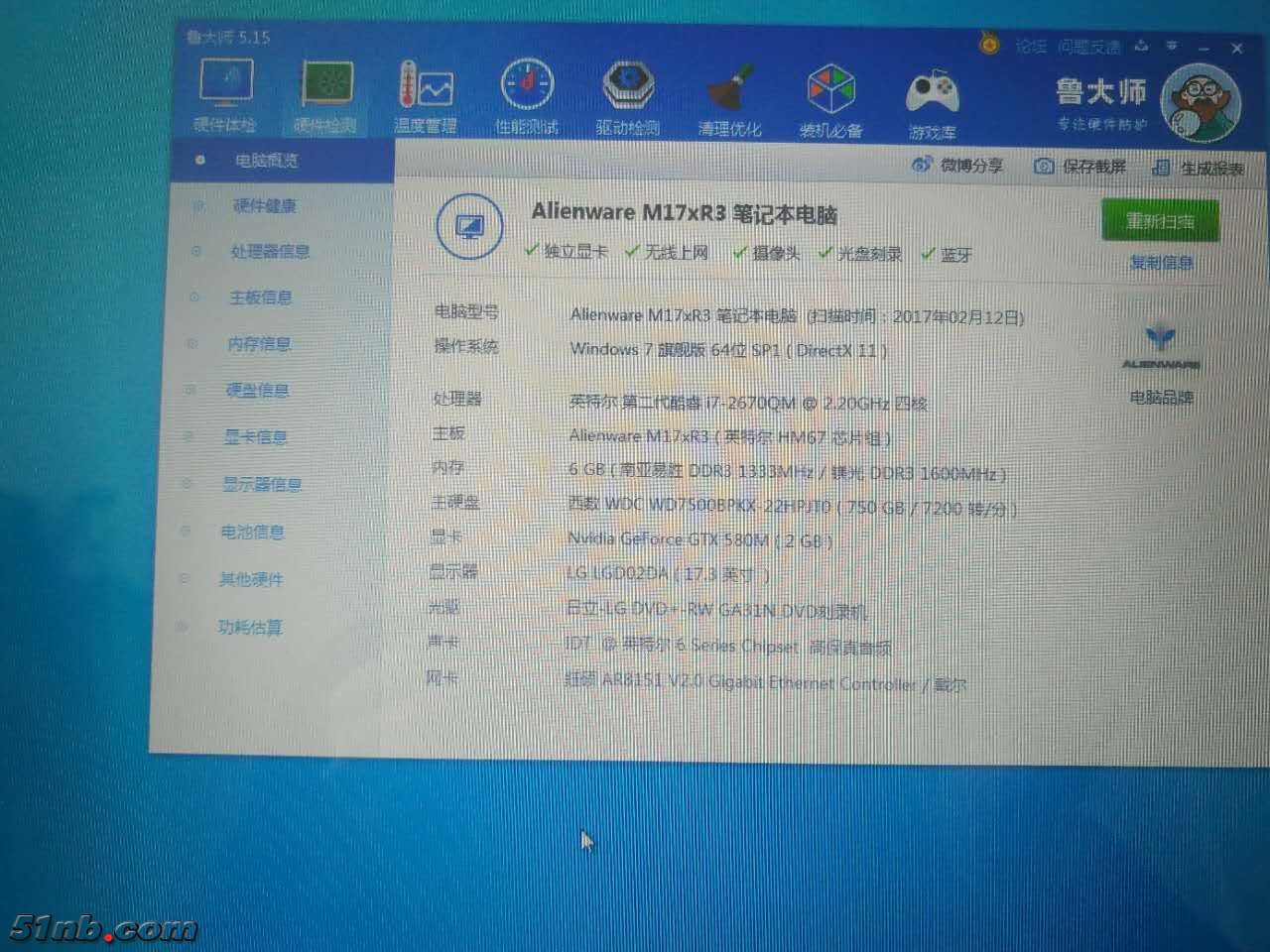This screenshot has height=952, width=1270.
Task: Click the Alienware M17xR3 笔记本电脑 heading
Action: coord(685,212)
